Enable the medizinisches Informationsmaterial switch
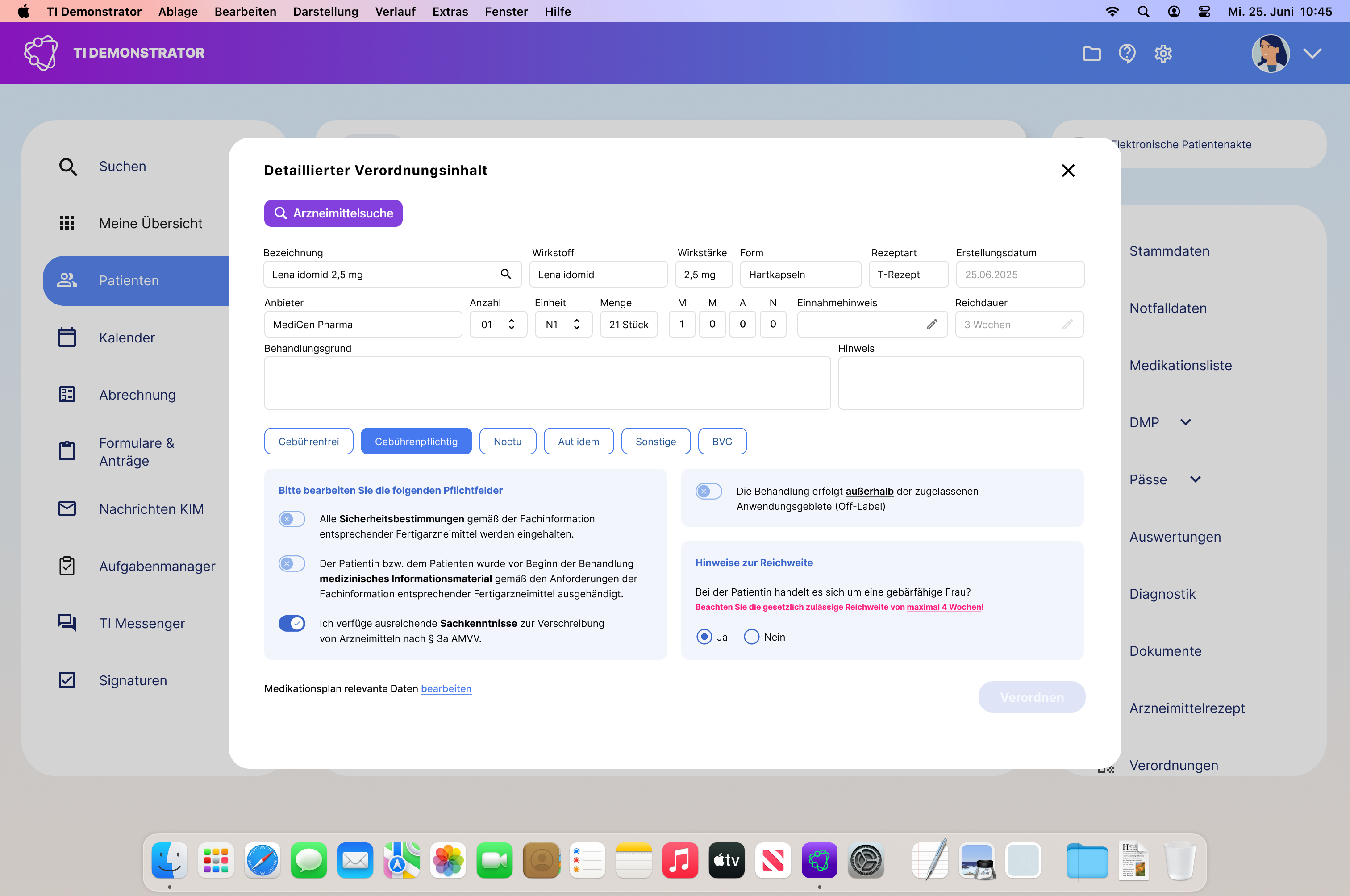1350x896 pixels. tap(292, 564)
